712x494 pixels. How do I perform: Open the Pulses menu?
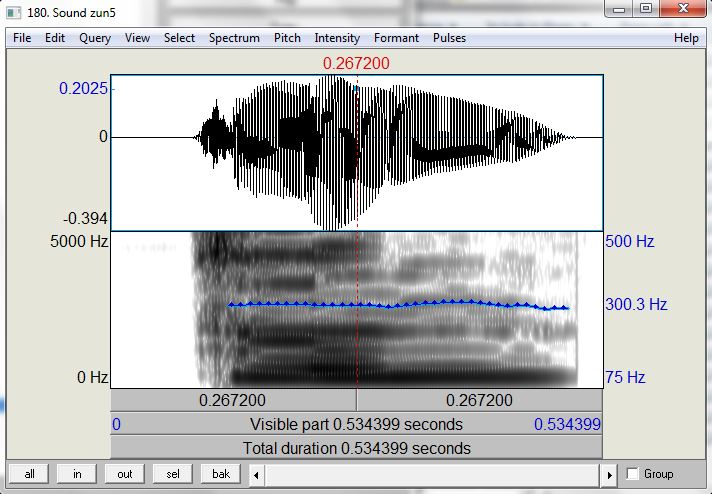point(449,38)
